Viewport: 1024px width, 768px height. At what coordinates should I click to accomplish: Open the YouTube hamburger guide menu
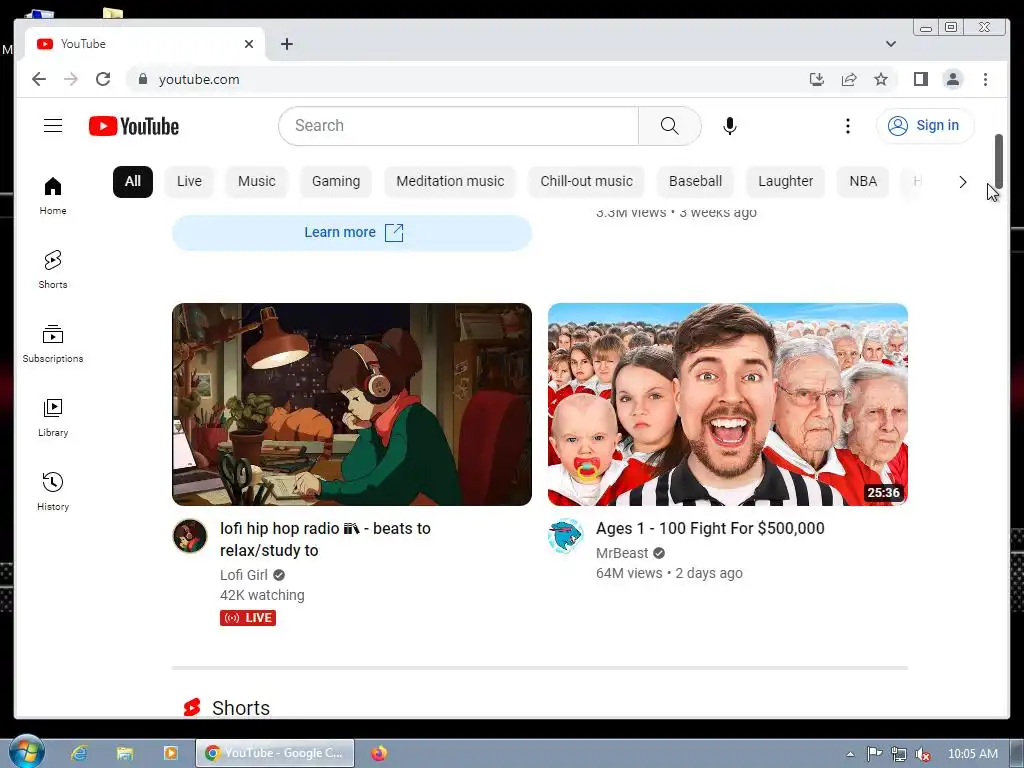point(53,125)
